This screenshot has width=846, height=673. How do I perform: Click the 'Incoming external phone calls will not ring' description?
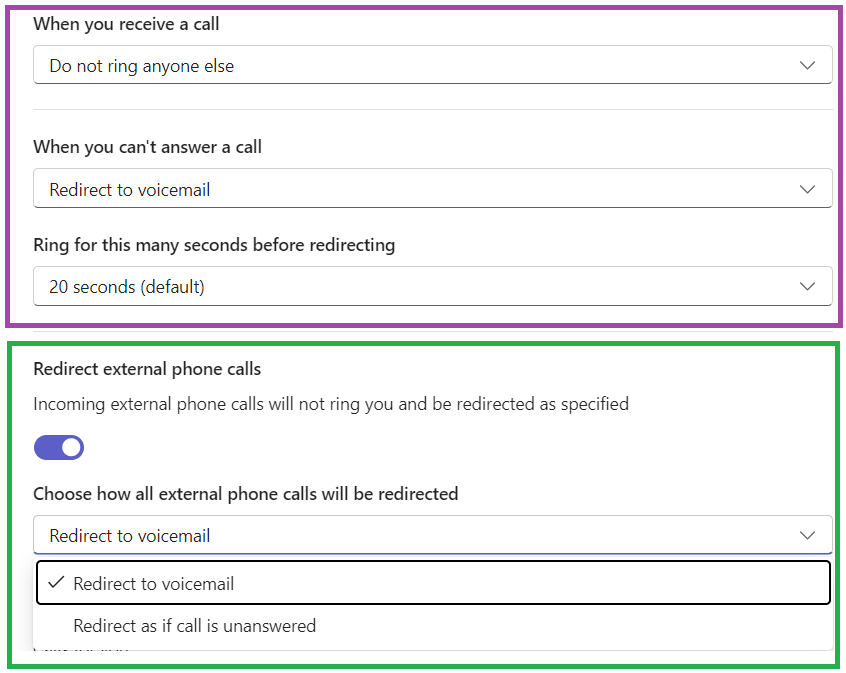pyautogui.click(x=331, y=404)
